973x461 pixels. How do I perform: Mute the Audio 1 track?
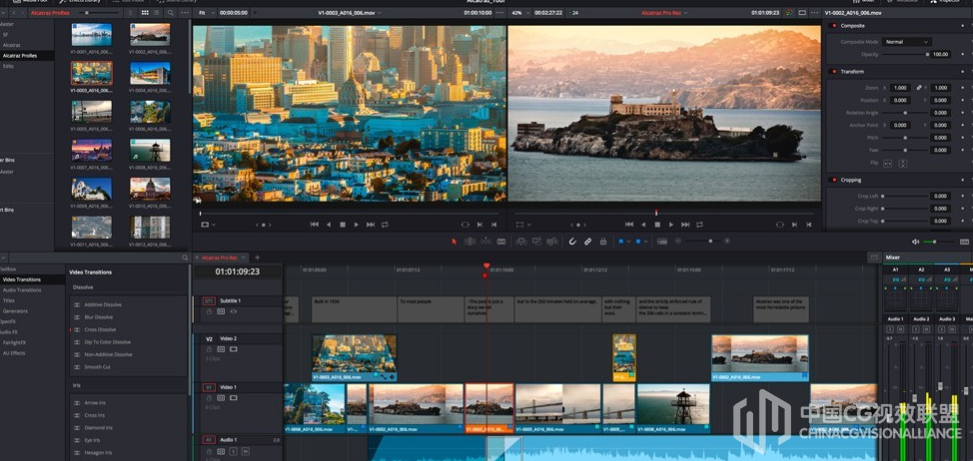click(x=245, y=451)
